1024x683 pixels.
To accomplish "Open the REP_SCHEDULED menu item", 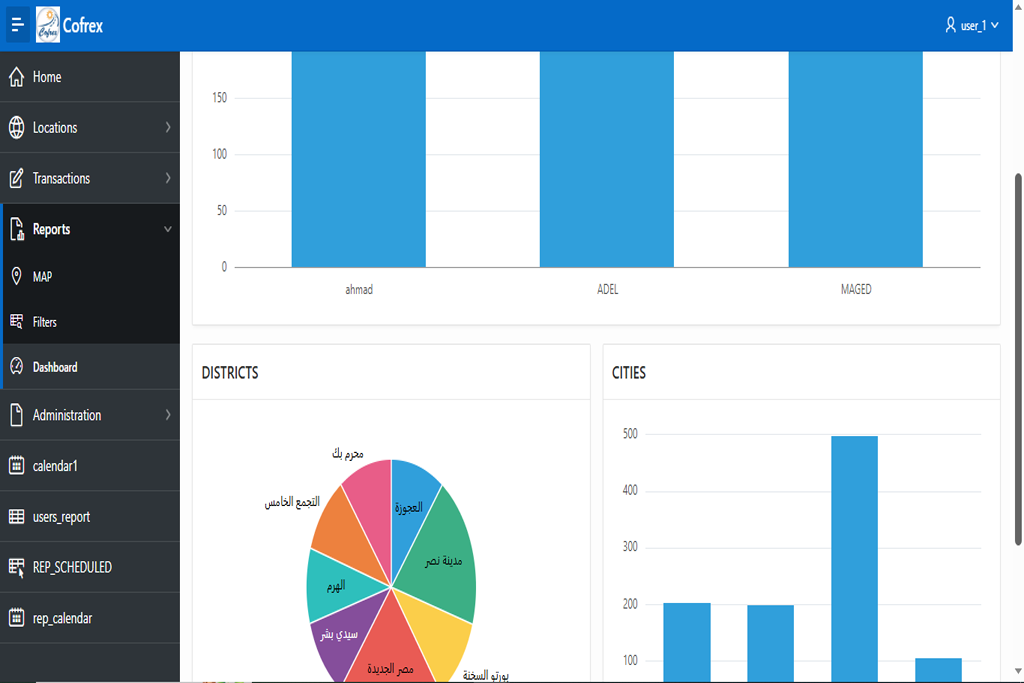I will coord(72,567).
